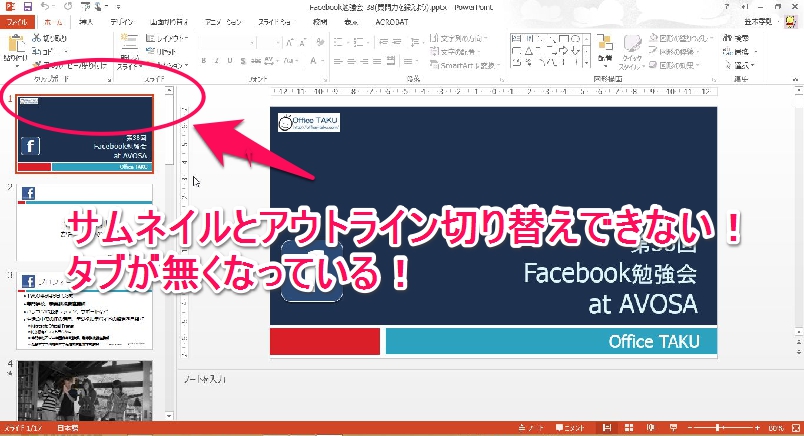Click the Zoom In plus button
Image resolution: width=804 pixels, height=436 pixels.
757,428
